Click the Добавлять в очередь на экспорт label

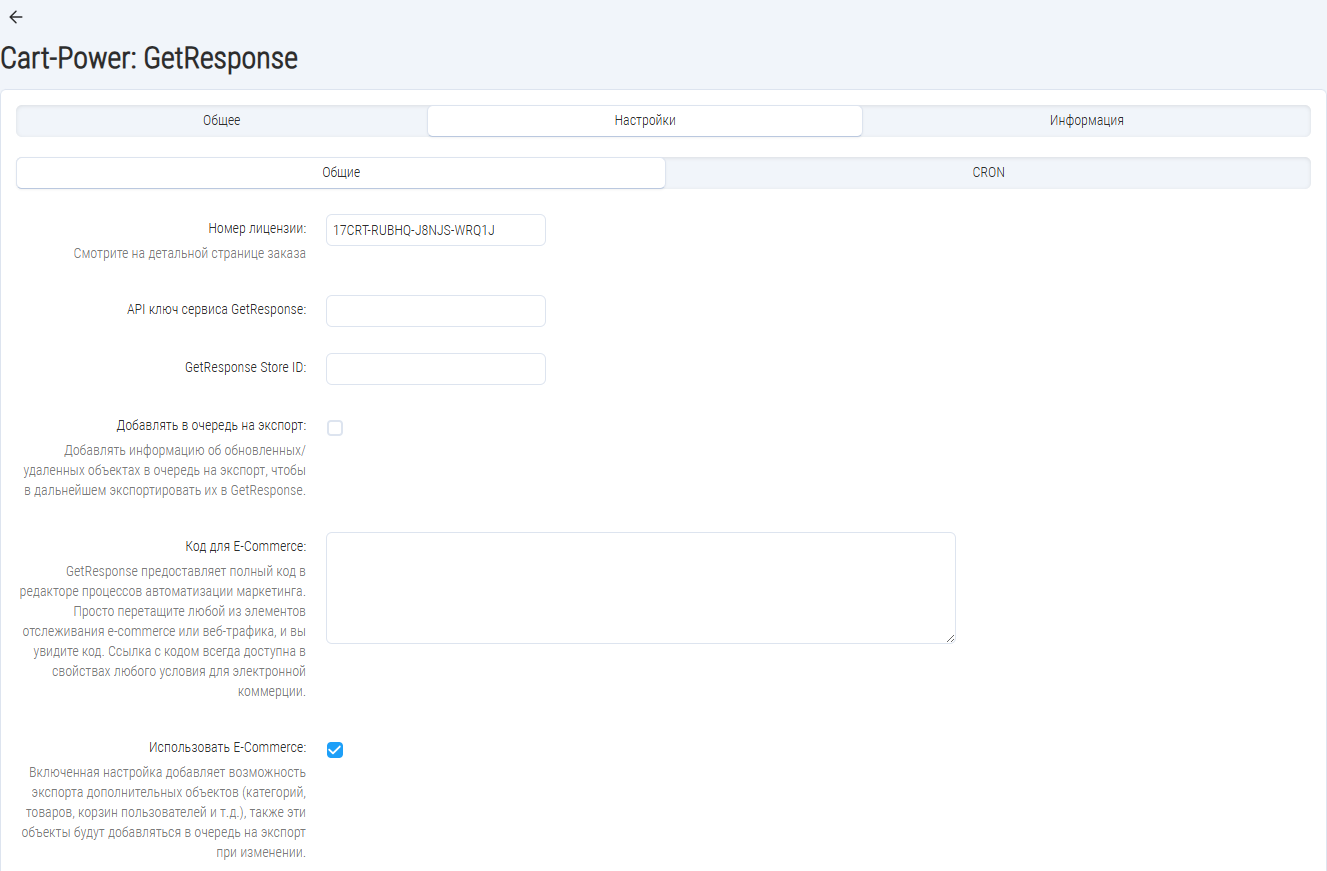(x=211, y=425)
